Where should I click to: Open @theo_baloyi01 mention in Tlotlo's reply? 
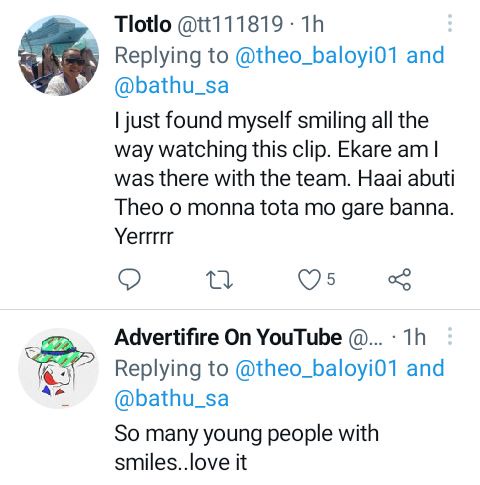coord(316,55)
